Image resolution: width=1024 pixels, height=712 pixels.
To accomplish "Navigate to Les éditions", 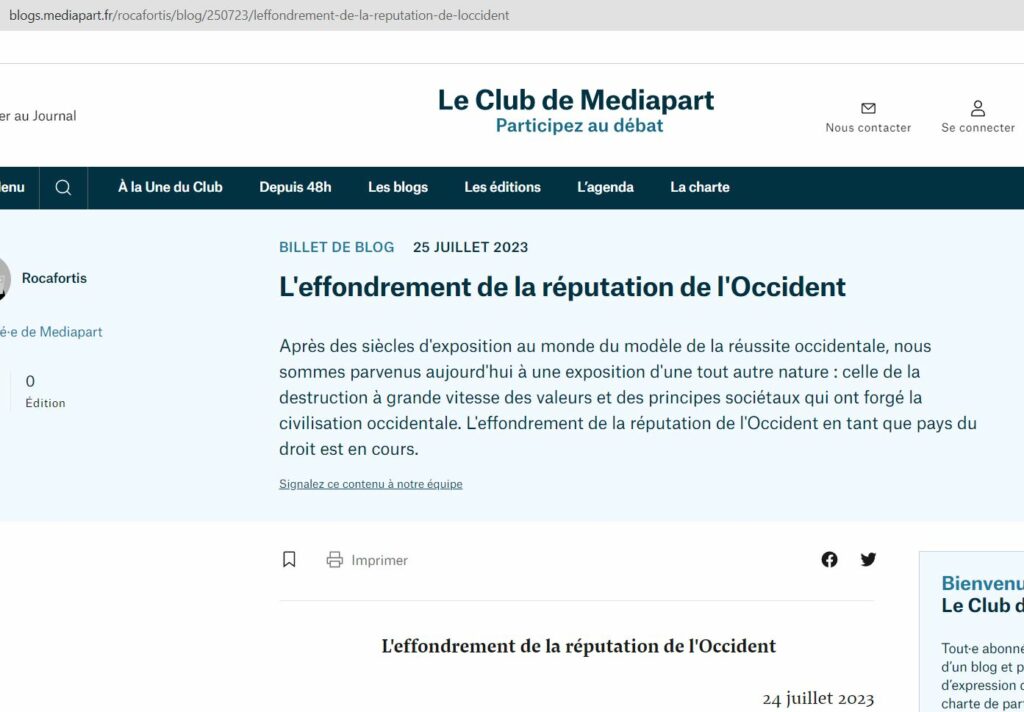I will point(502,187).
